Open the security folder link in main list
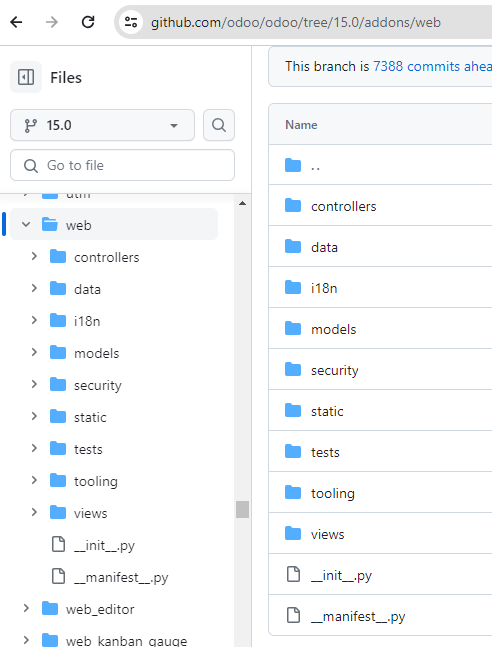 tap(334, 370)
